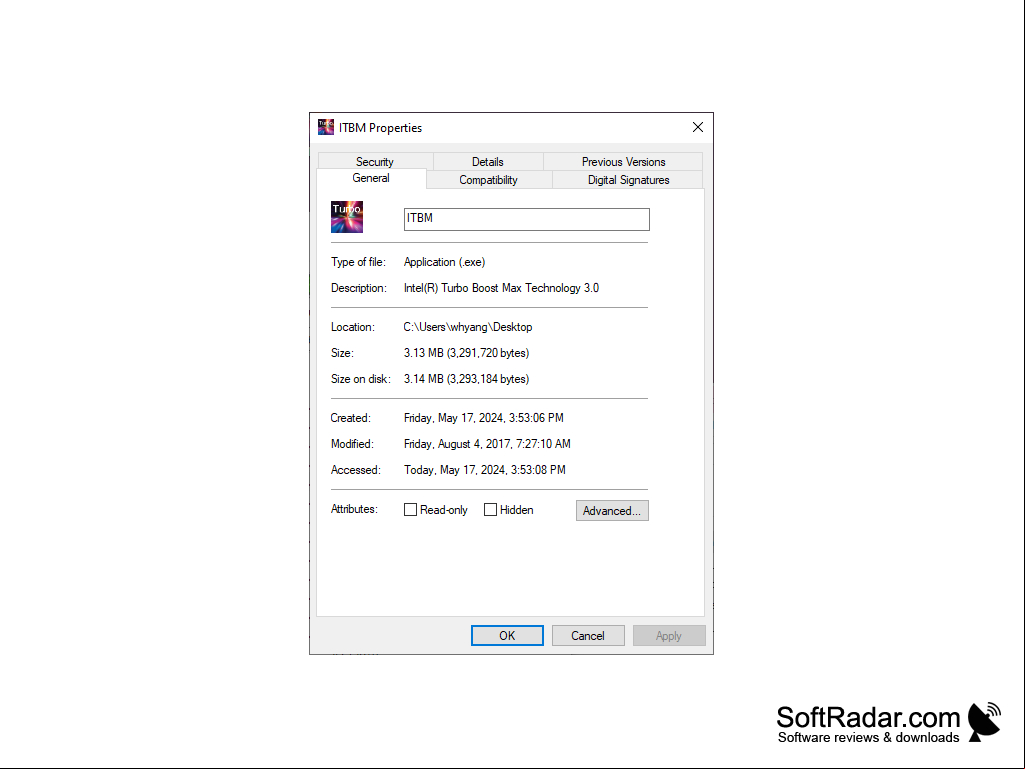This screenshot has height=769, width=1025.
Task: Click accessed value 'Today, May 17, 2024, 3:53:08 PM'
Action: coord(485,470)
